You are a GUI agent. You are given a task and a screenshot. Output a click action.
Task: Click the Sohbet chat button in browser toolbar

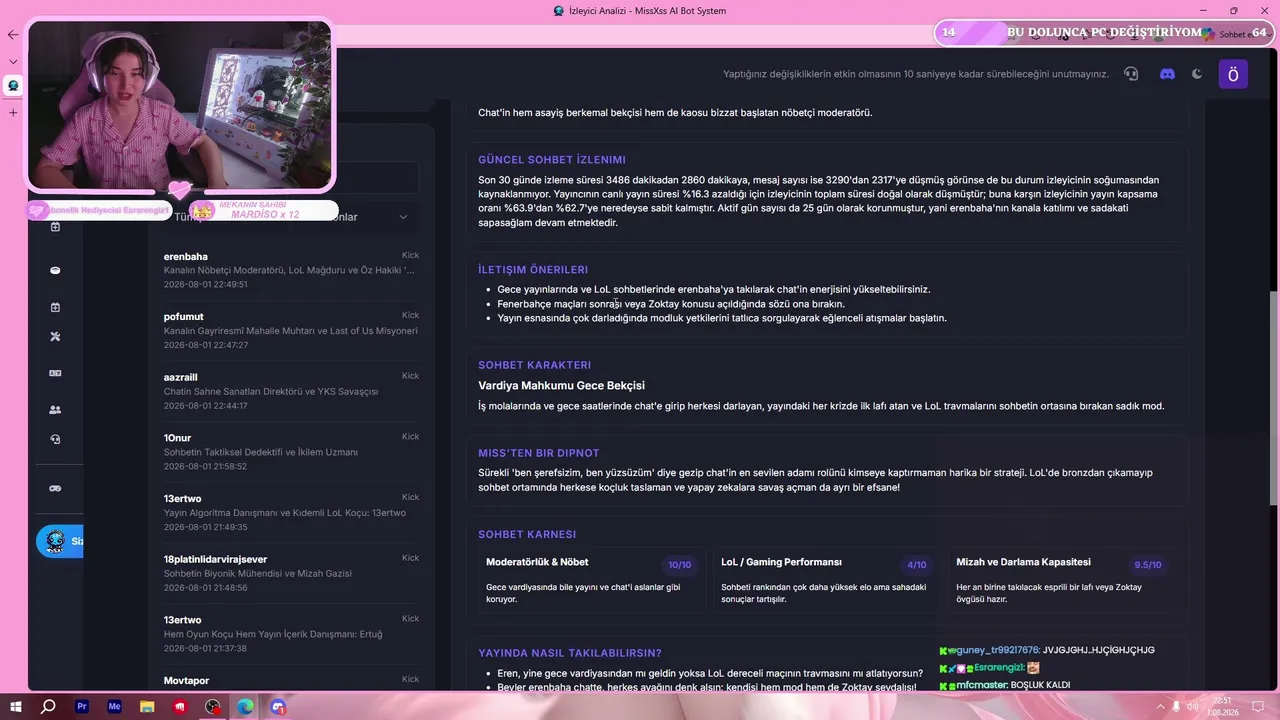pyautogui.click(x=1228, y=34)
